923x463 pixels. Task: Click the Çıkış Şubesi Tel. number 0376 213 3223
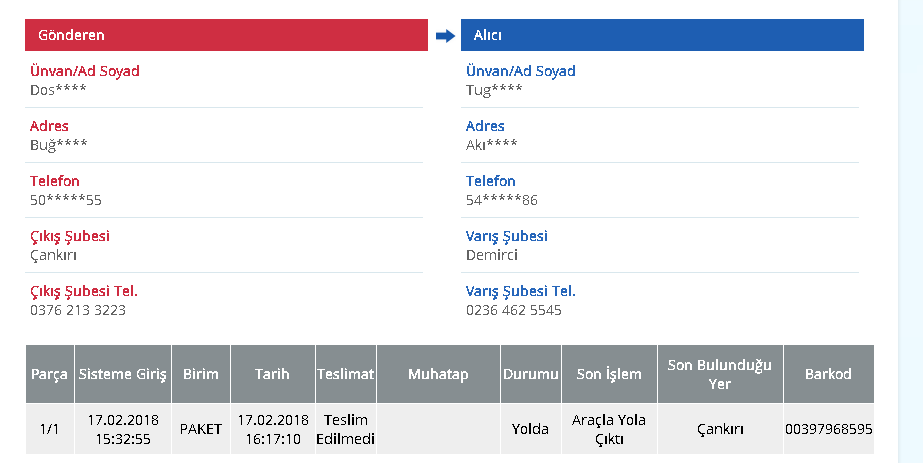click(x=78, y=310)
